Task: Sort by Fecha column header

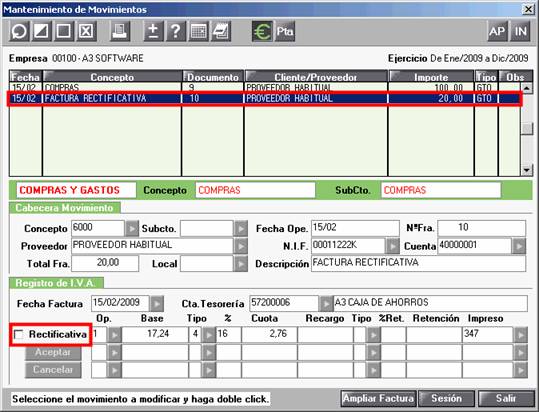Action: coord(25,77)
